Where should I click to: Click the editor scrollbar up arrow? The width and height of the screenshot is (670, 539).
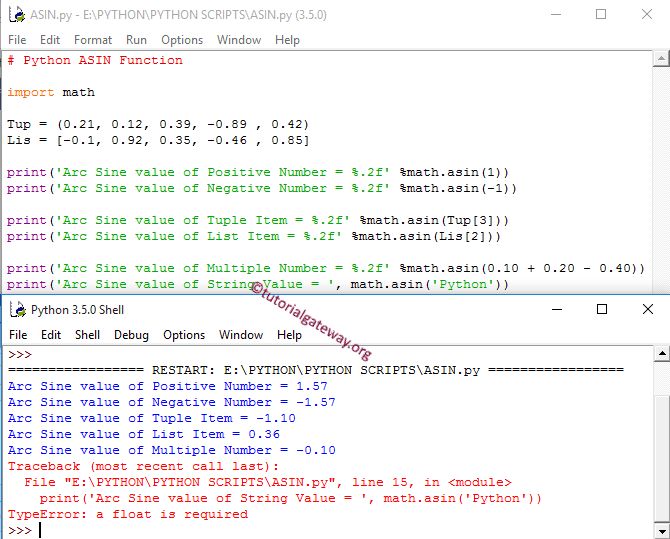661,59
